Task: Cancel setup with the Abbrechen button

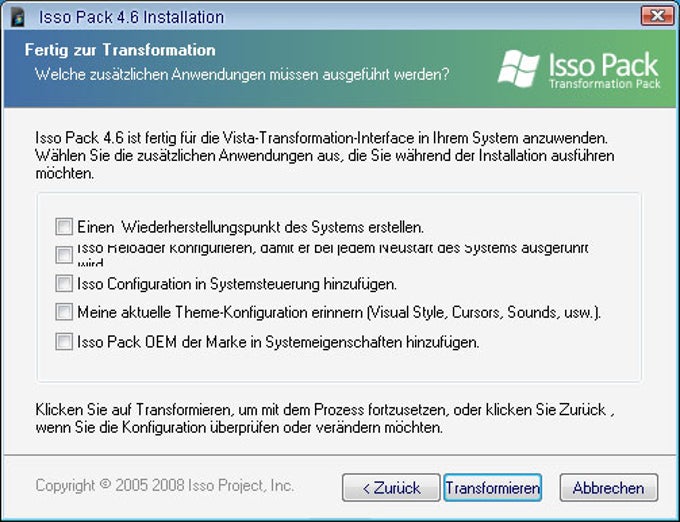Action: 608,488
